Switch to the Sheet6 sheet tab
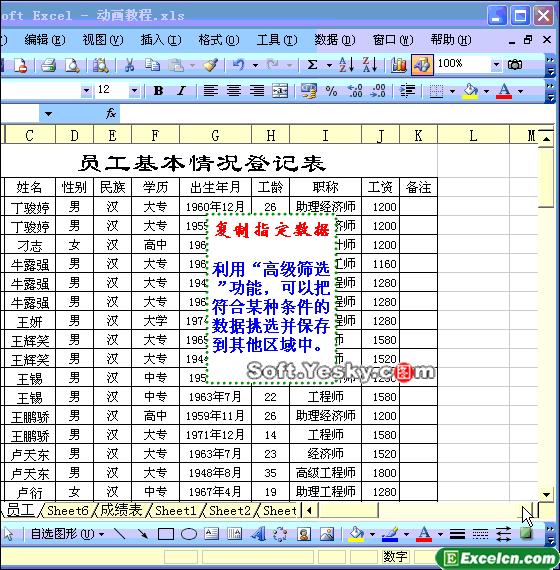 pos(68,510)
